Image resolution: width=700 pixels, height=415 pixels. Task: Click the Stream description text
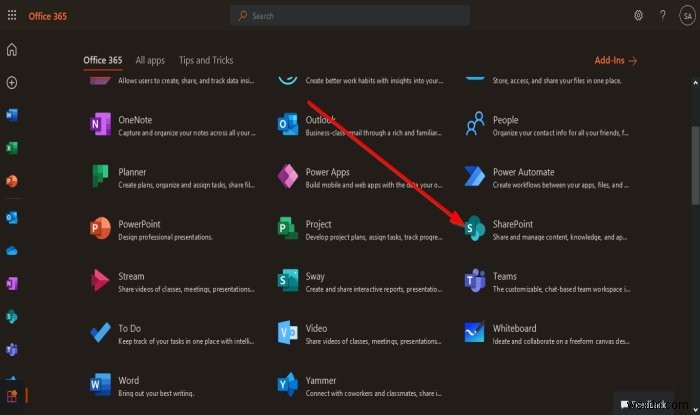coord(187,289)
